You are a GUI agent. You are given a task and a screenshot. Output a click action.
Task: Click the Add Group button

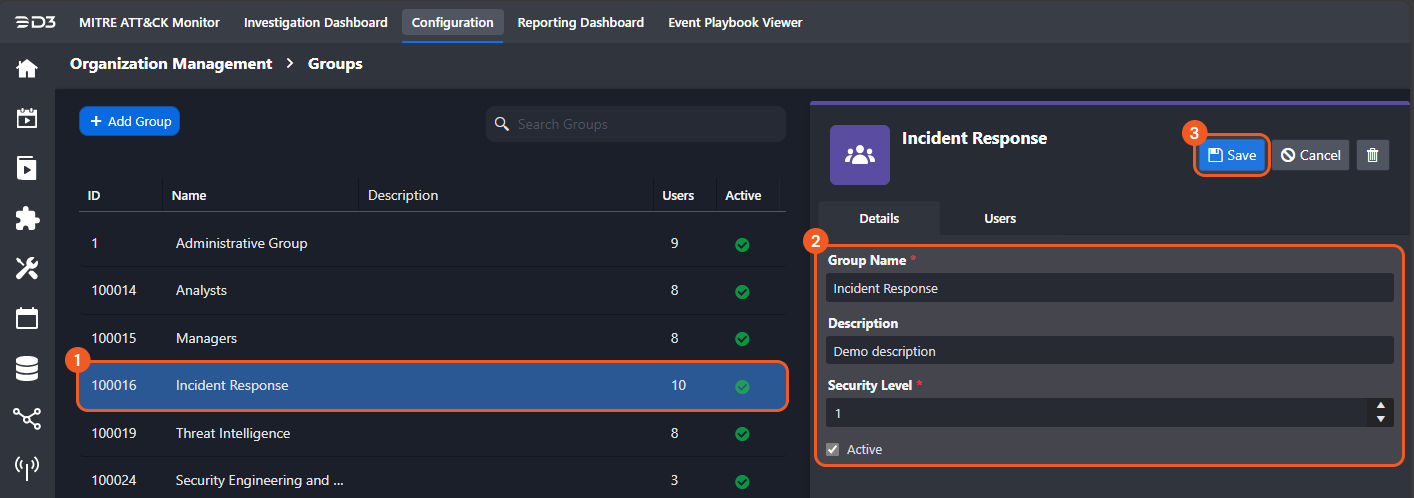click(130, 121)
